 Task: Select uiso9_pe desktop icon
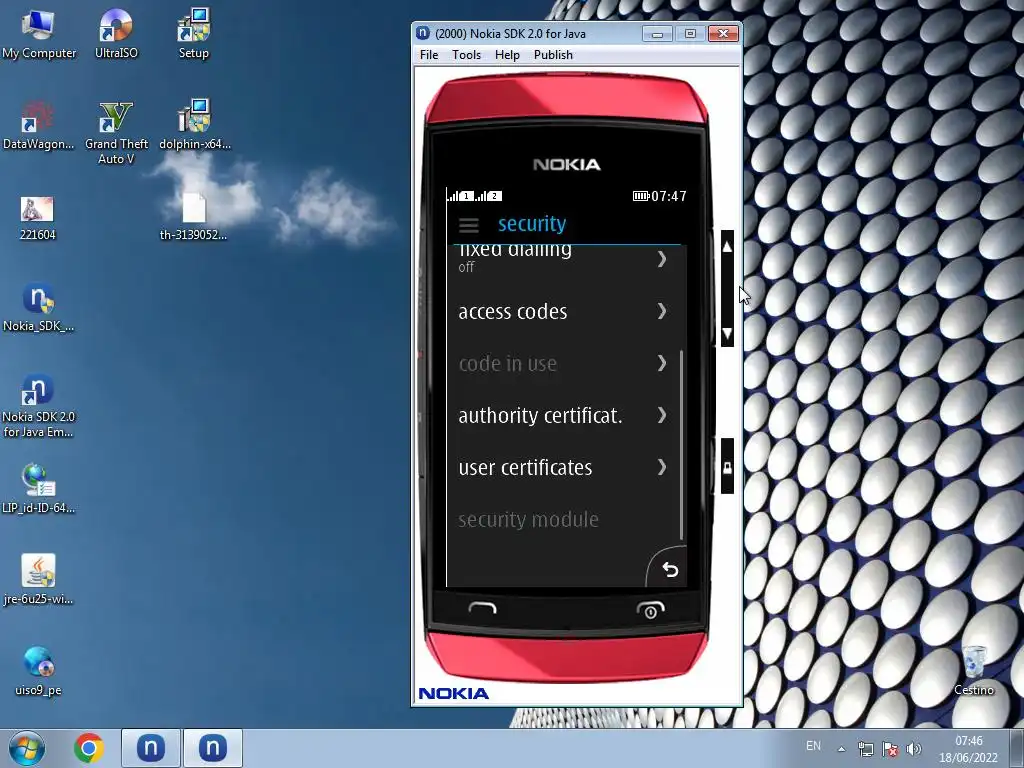coord(38,671)
